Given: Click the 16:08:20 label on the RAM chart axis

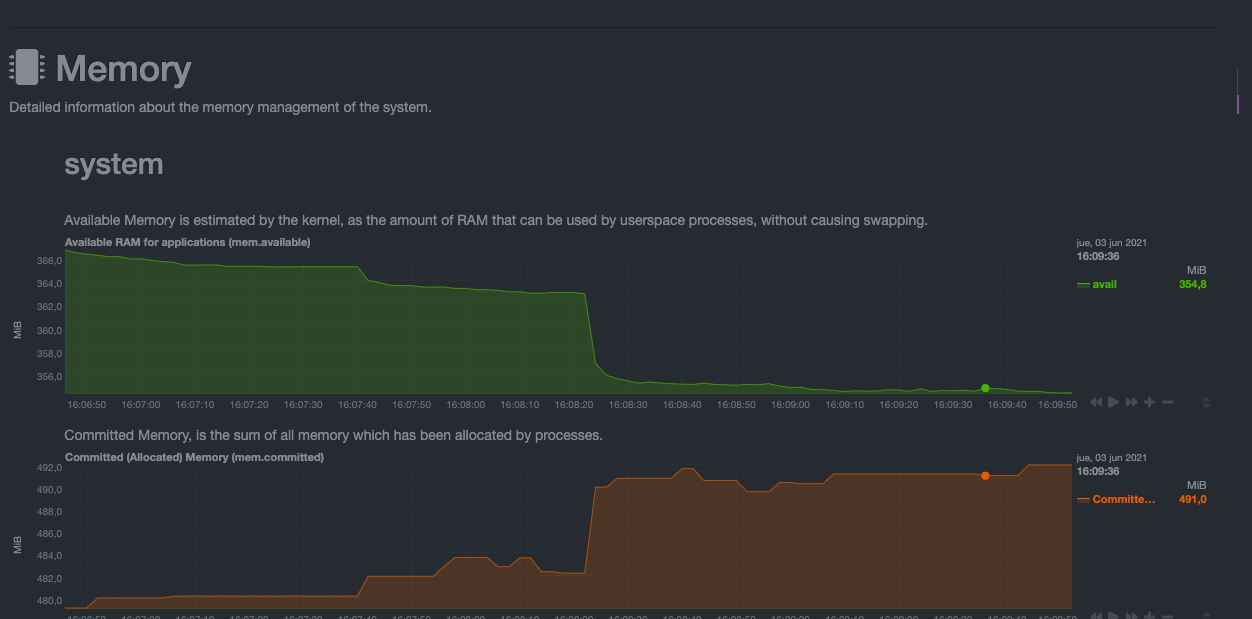Looking at the screenshot, I should (574, 405).
